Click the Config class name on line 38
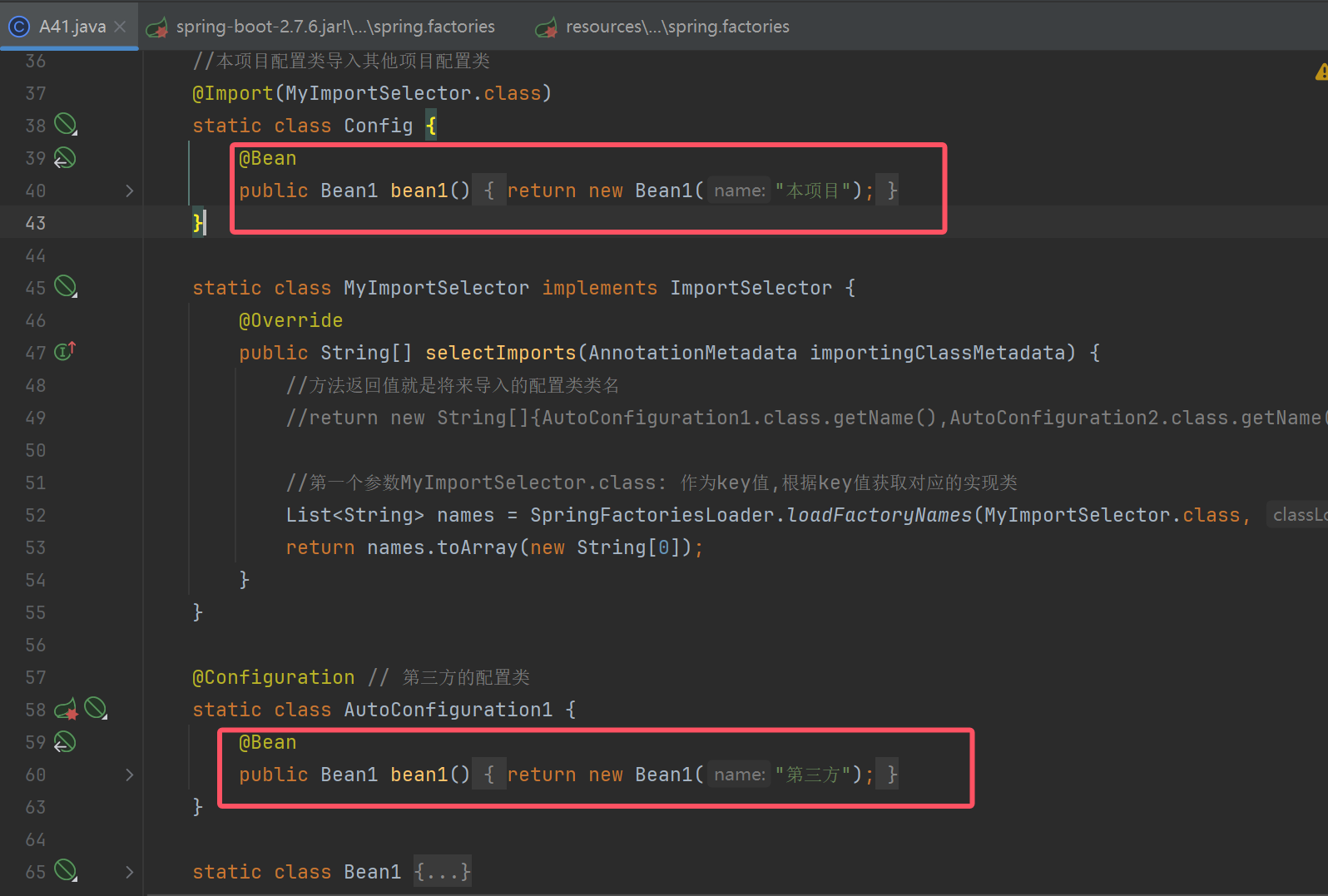Viewport: 1328px width, 896px height. click(379, 126)
